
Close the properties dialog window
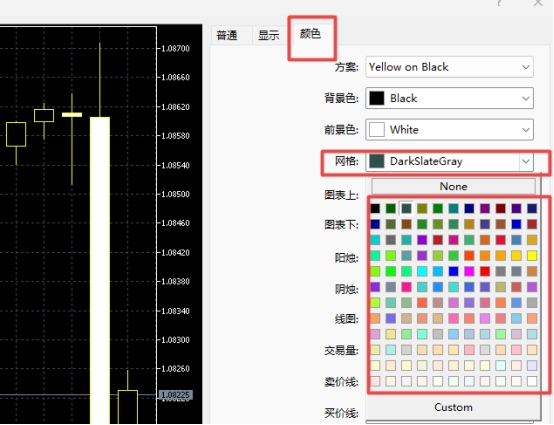[538, 3]
